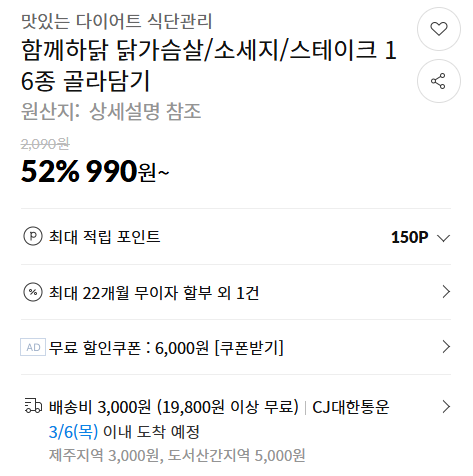
Task: Click CJ대한통운 courier name
Action: click(351, 407)
